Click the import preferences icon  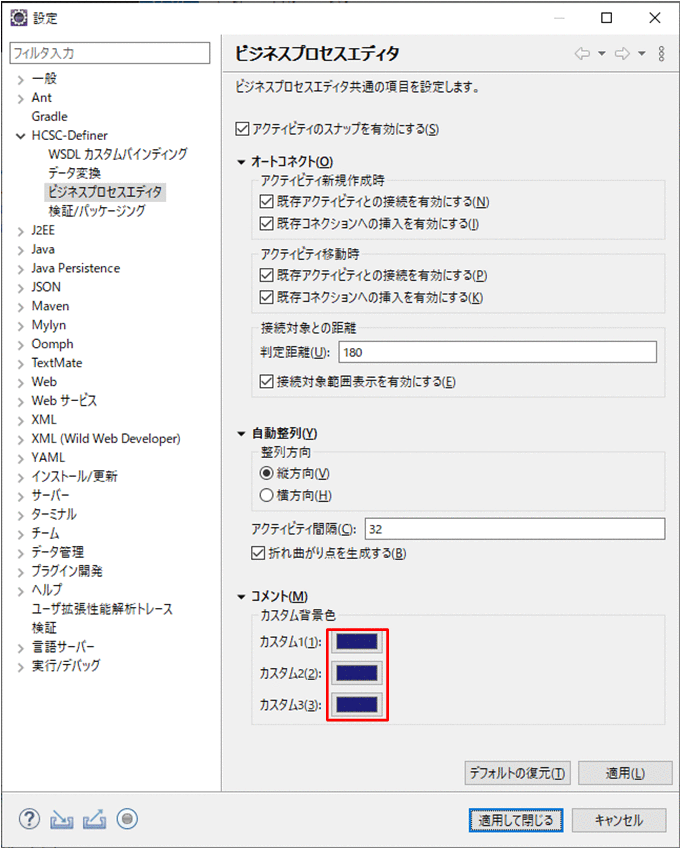[62, 820]
